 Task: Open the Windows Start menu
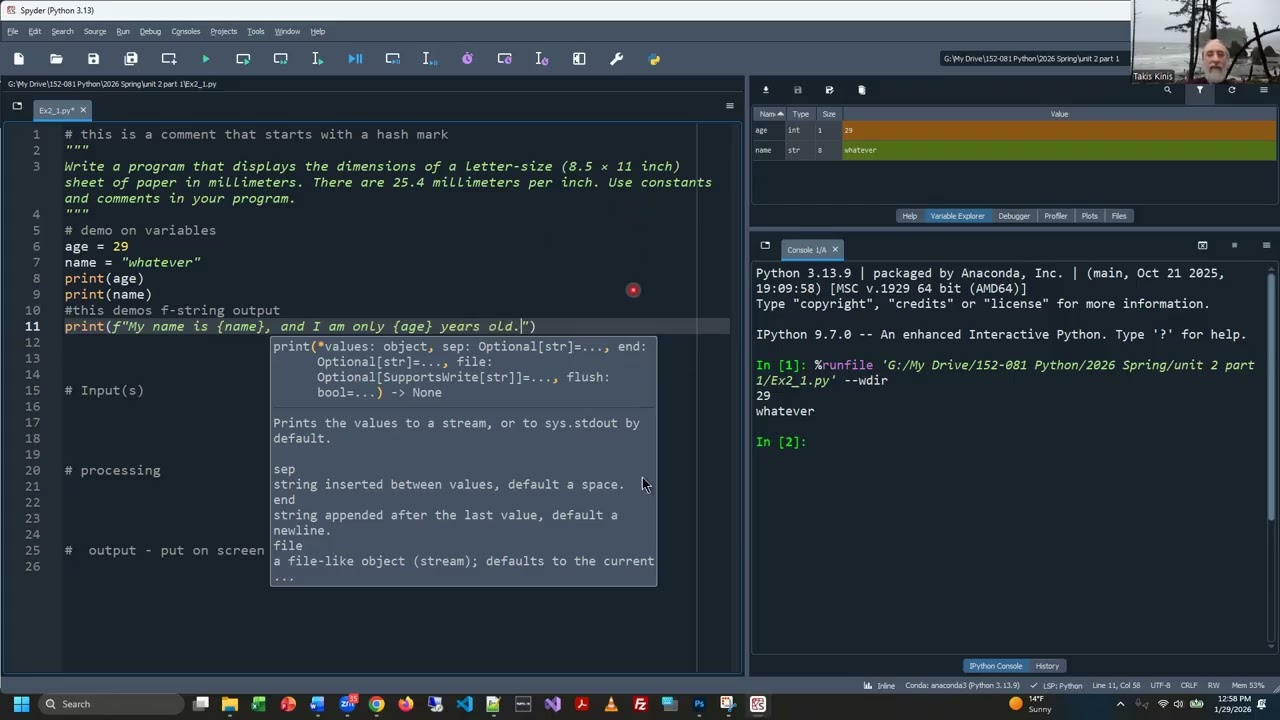21,704
